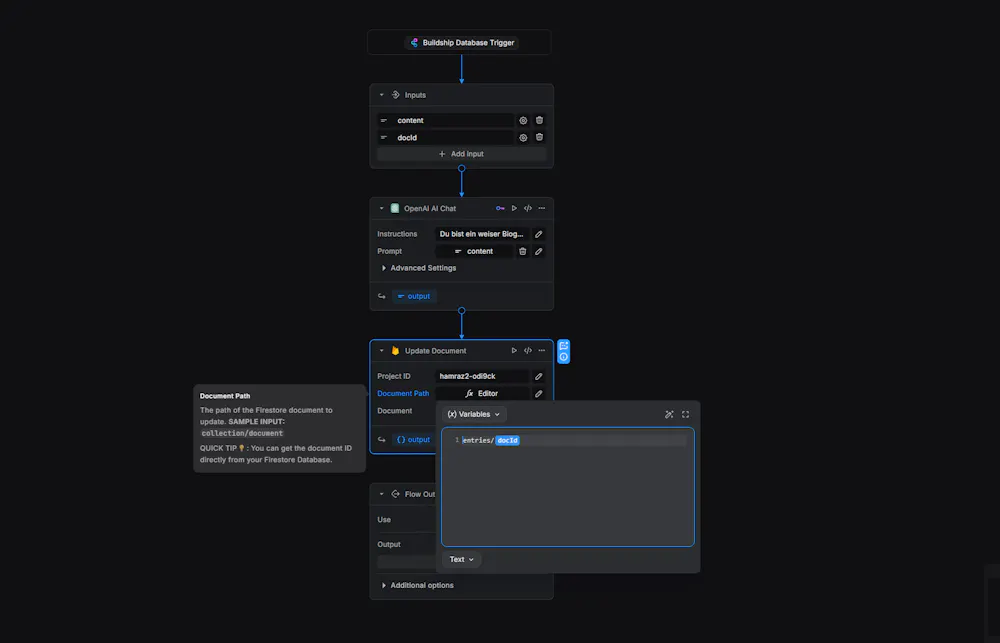
Task: Click the OpenAI logo on the chat node
Action: click(395, 208)
